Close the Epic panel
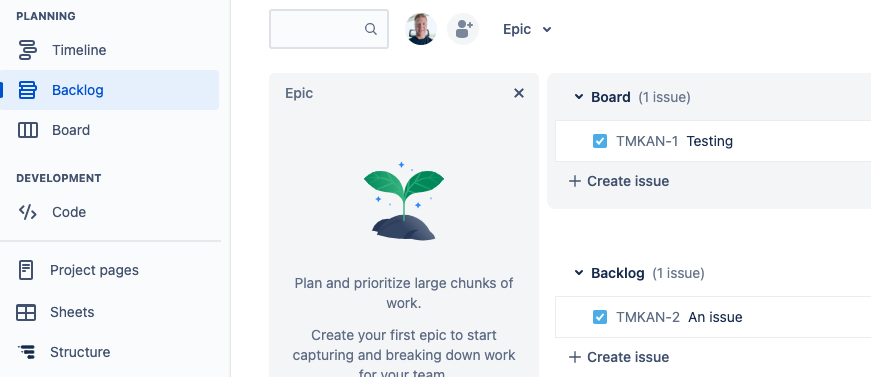 pyautogui.click(x=519, y=93)
